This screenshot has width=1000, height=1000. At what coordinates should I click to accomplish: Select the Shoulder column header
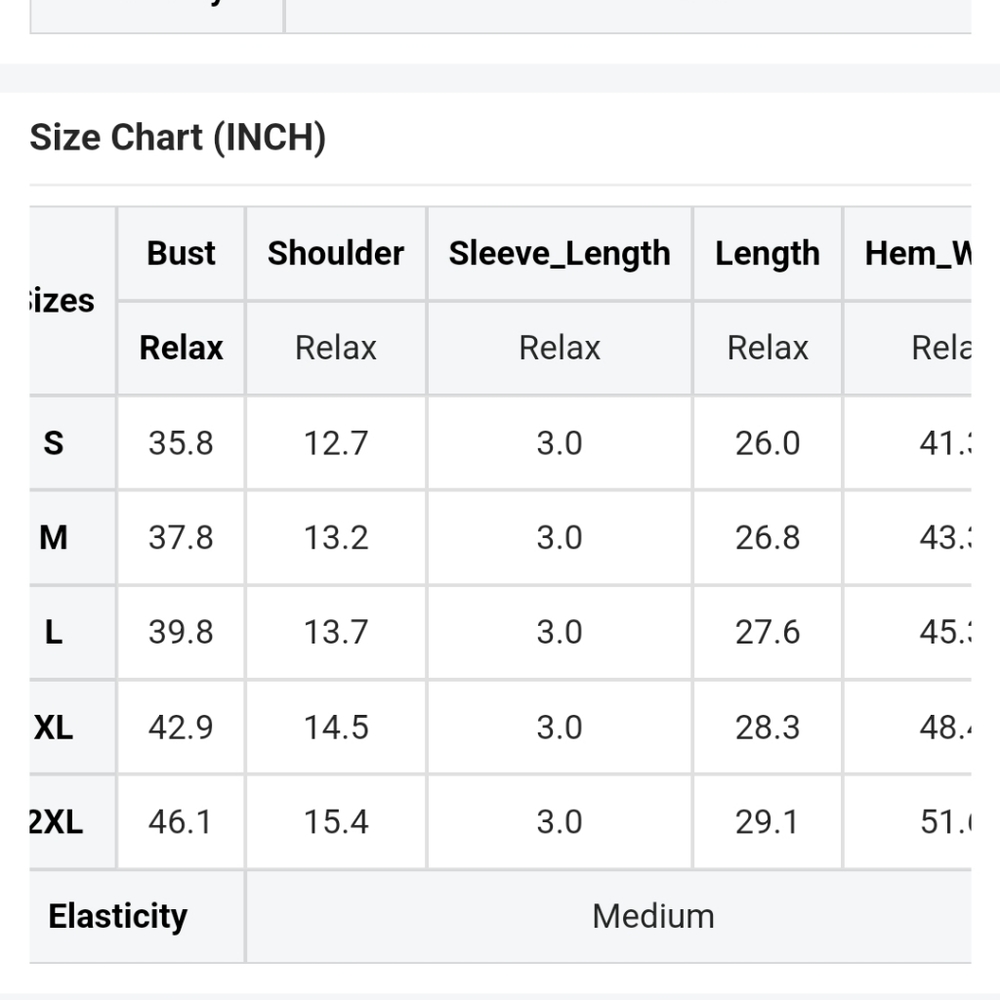(x=335, y=253)
